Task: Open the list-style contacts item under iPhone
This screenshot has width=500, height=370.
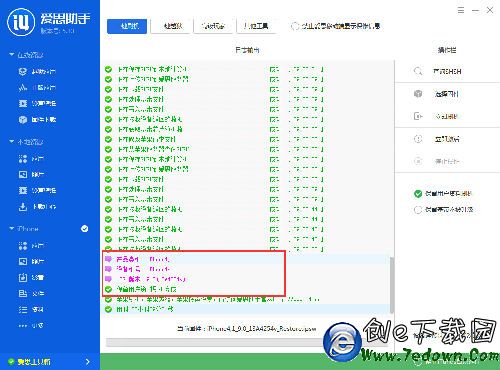Action: (x=31, y=309)
